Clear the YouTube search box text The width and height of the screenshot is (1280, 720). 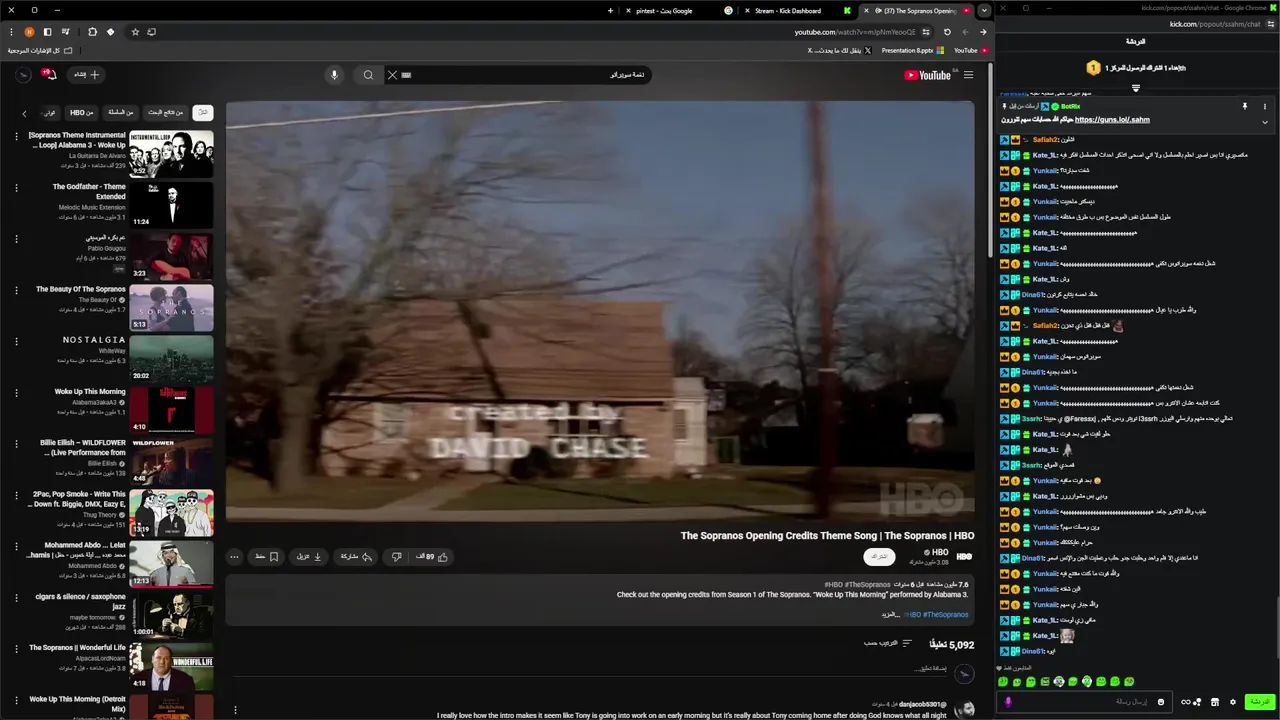[392, 75]
